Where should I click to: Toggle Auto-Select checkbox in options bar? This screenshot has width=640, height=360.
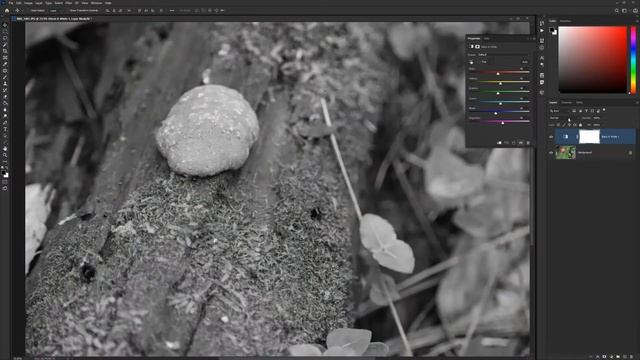tap(29, 11)
